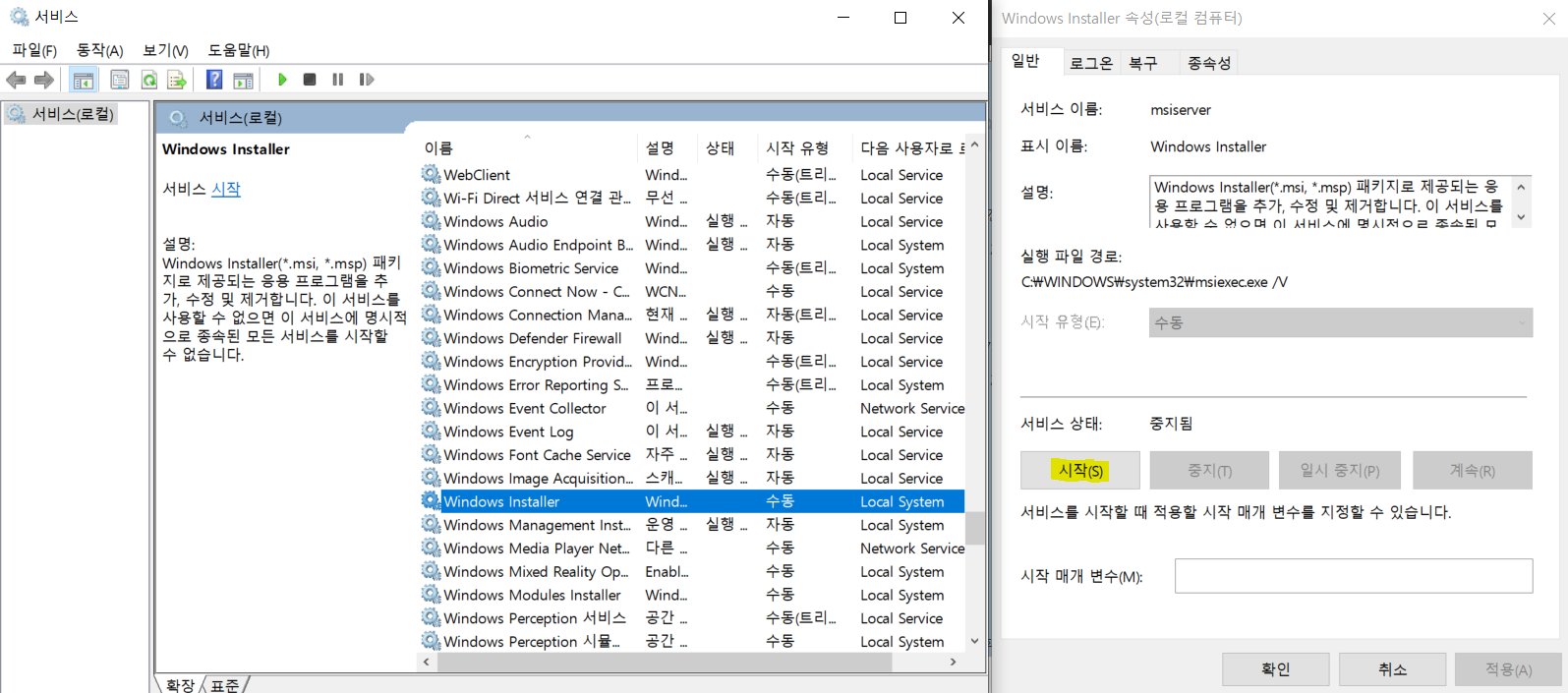1568x693 pixels.
Task: Click description box scroll down arrow
Action: 1522,217
